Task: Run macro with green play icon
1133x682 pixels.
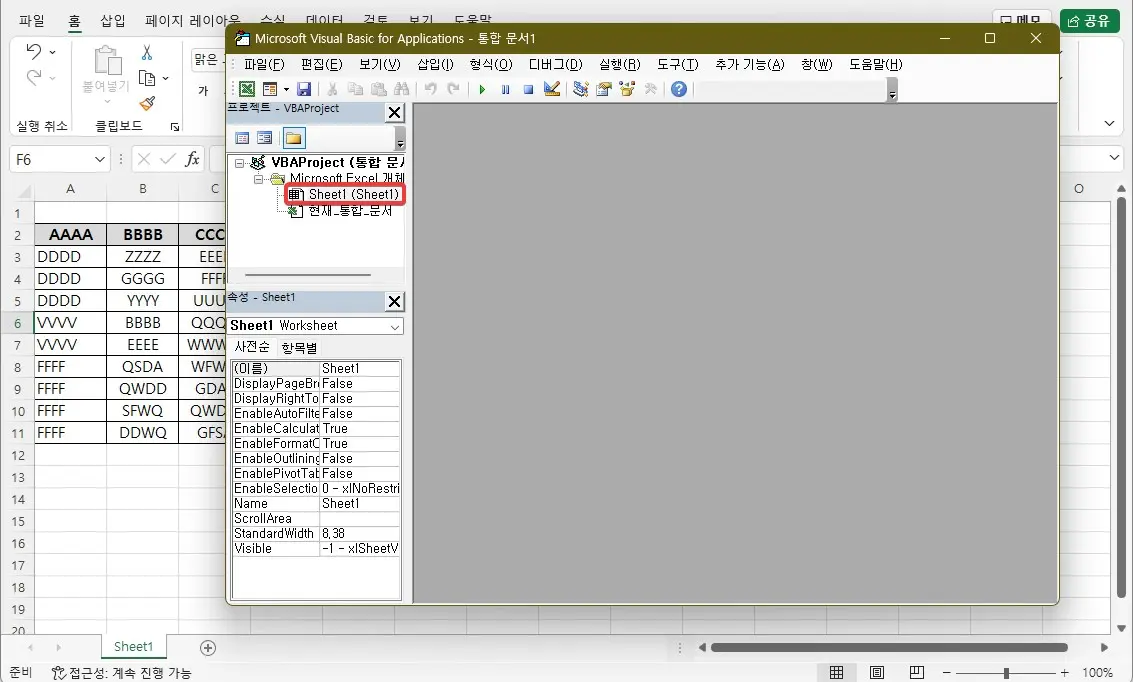Action: (482, 89)
